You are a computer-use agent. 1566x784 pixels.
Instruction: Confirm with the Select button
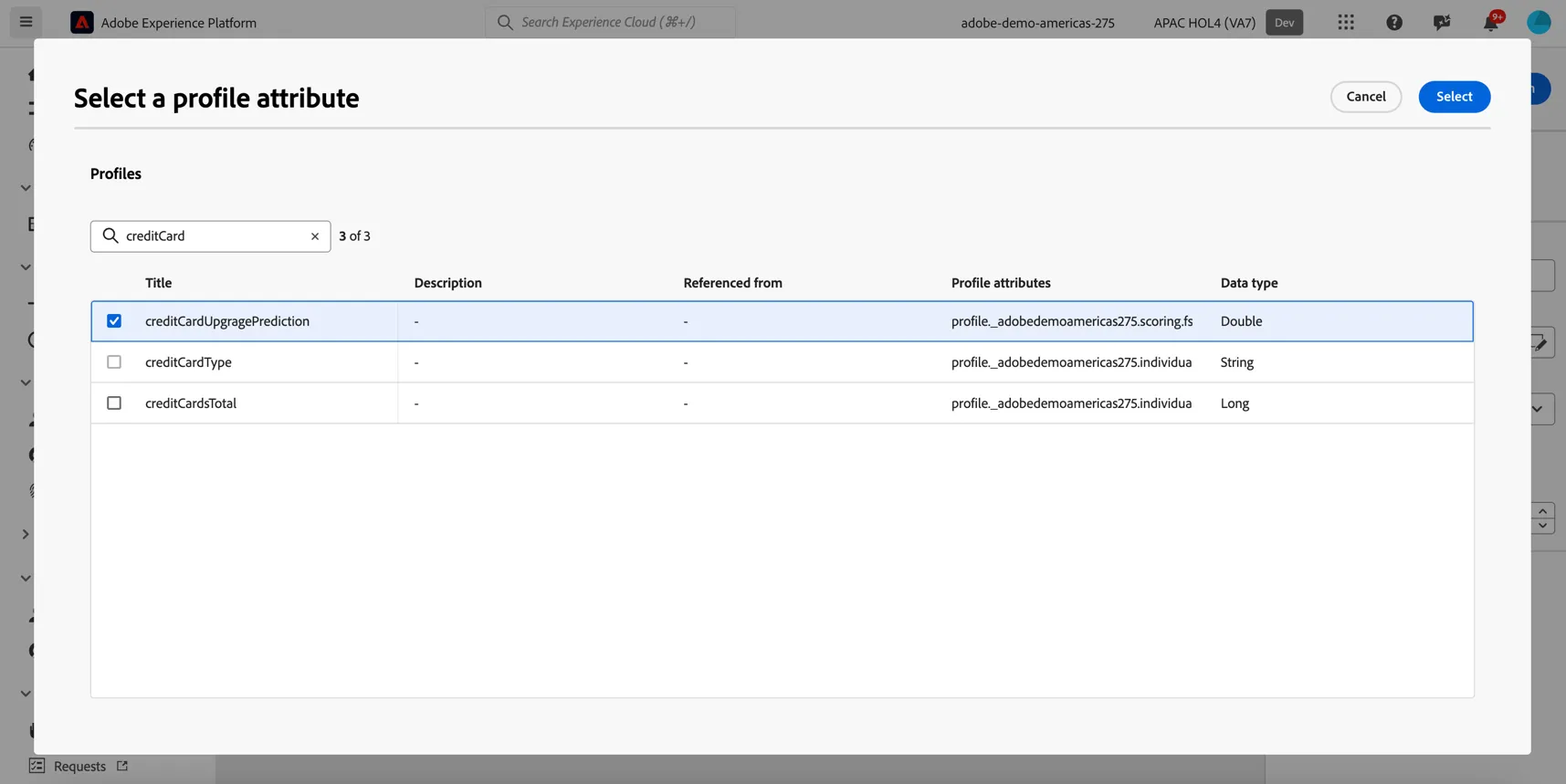pos(1455,97)
